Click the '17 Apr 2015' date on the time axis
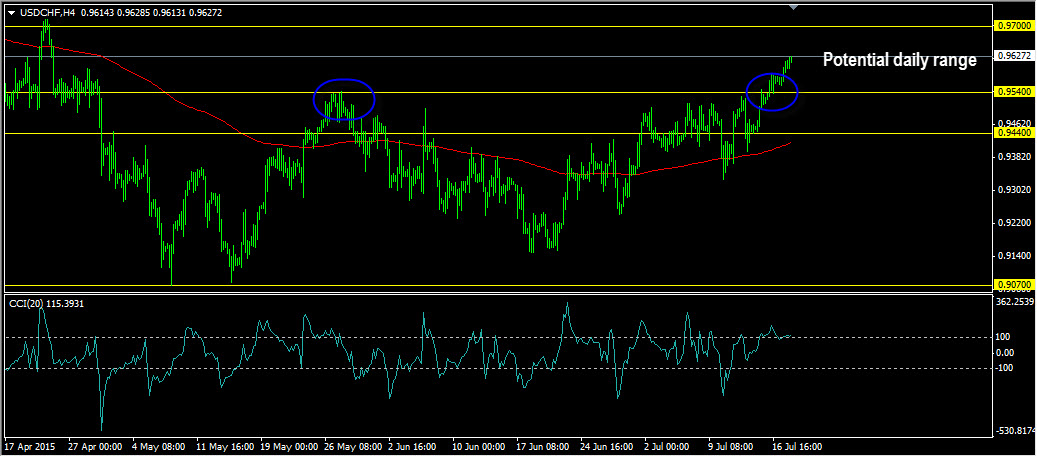 click(x=32, y=447)
